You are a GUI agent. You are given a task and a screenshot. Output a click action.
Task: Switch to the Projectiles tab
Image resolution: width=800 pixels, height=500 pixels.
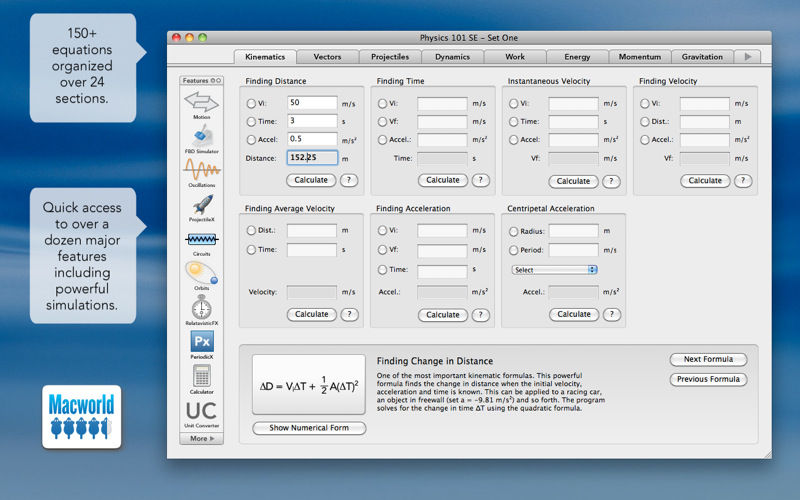click(390, 57)
